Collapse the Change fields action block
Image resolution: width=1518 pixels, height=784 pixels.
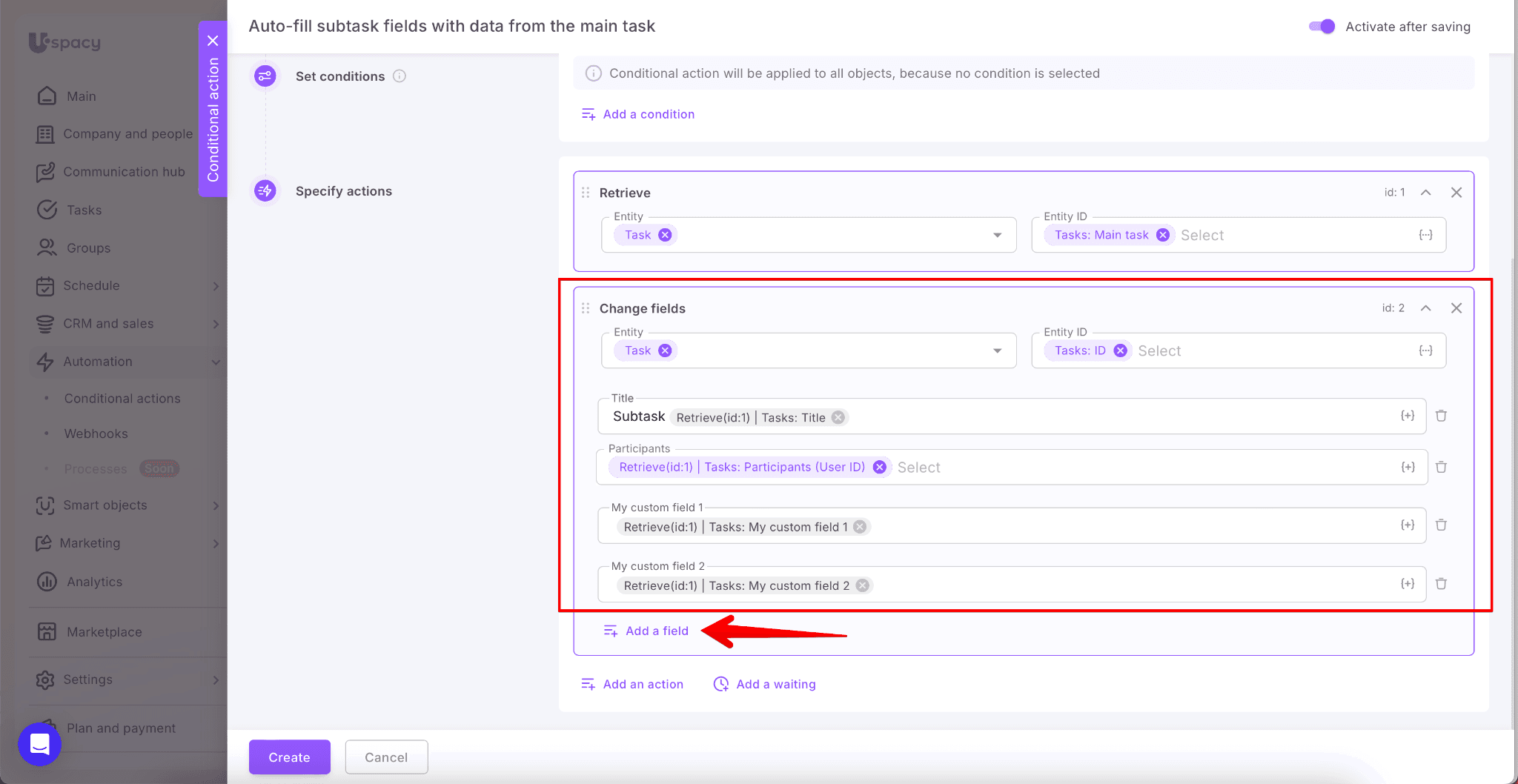click(1425, 308)
